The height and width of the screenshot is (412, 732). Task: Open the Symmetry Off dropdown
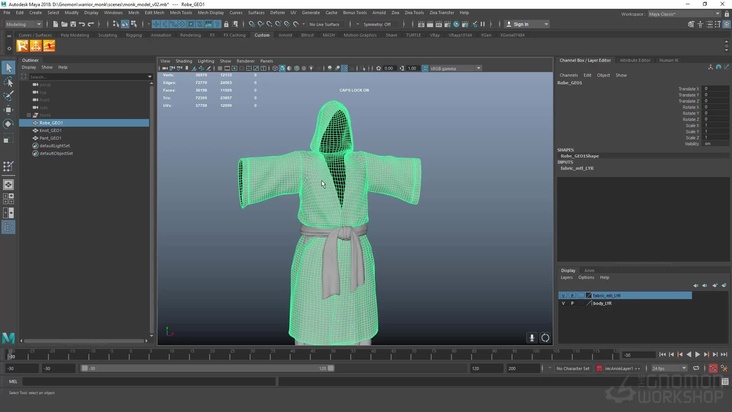pos(379,24)
